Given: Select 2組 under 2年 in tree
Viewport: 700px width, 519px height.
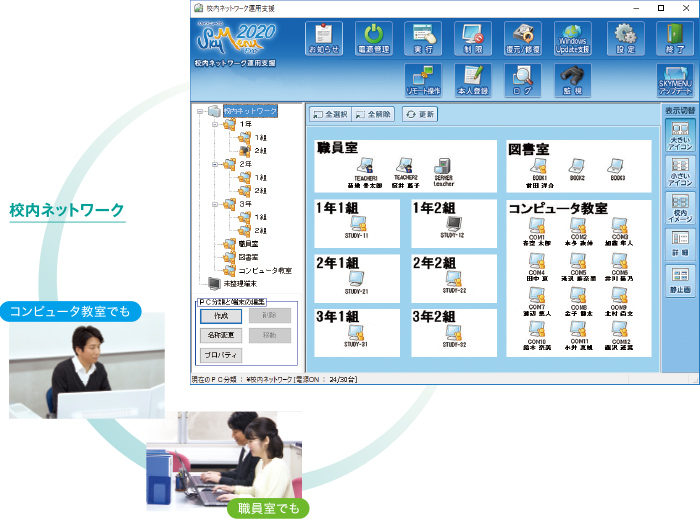Looking at the screenshot, I should (x=260, y=191).
